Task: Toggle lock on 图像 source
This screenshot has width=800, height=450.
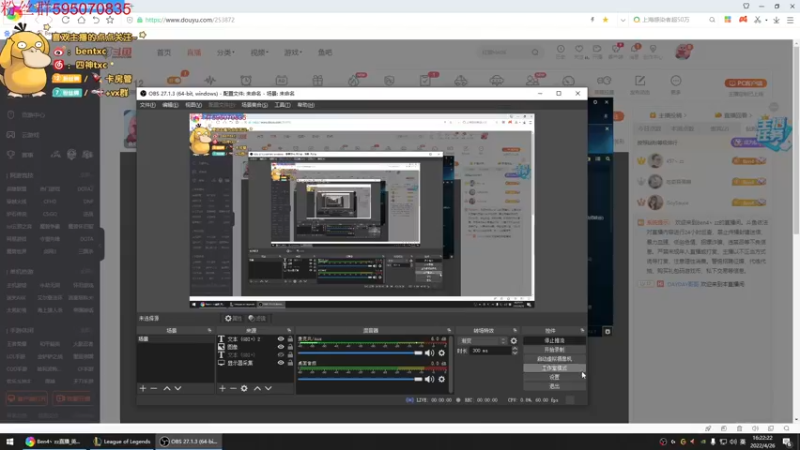Action: (x=290, y=347)
